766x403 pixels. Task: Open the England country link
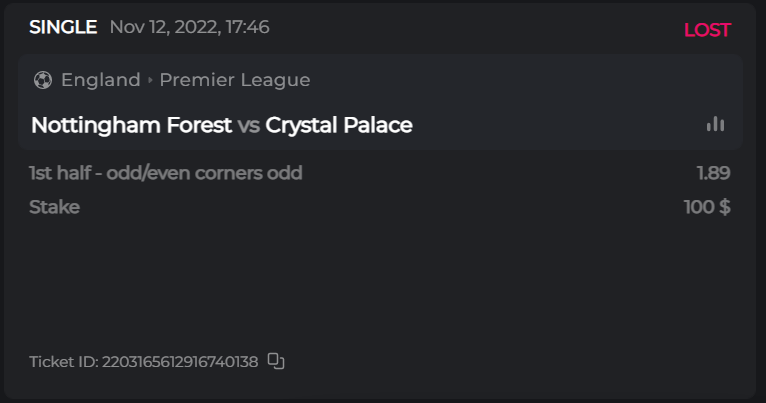(100, 80)
